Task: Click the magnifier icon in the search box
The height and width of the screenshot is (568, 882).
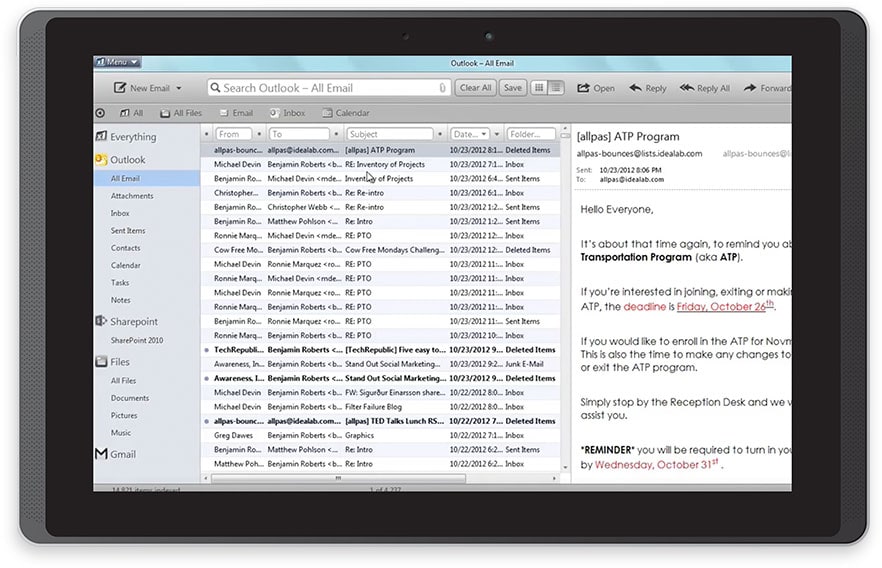Action: point(215,88)
